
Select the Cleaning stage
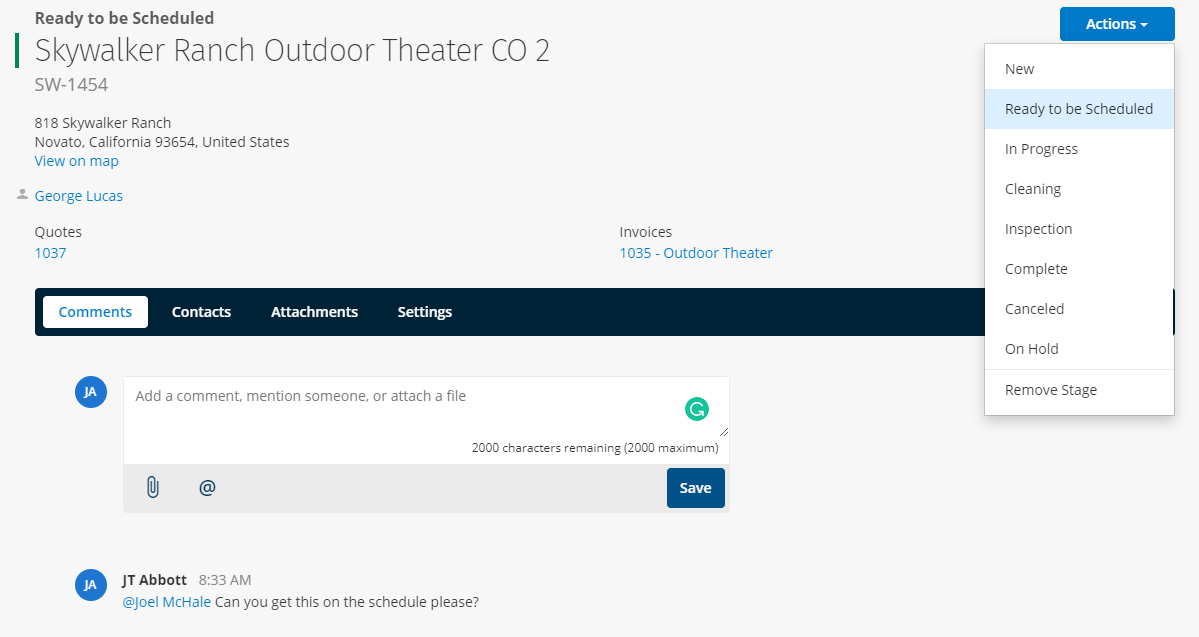pyautogui.click(x=1079, y=189)
